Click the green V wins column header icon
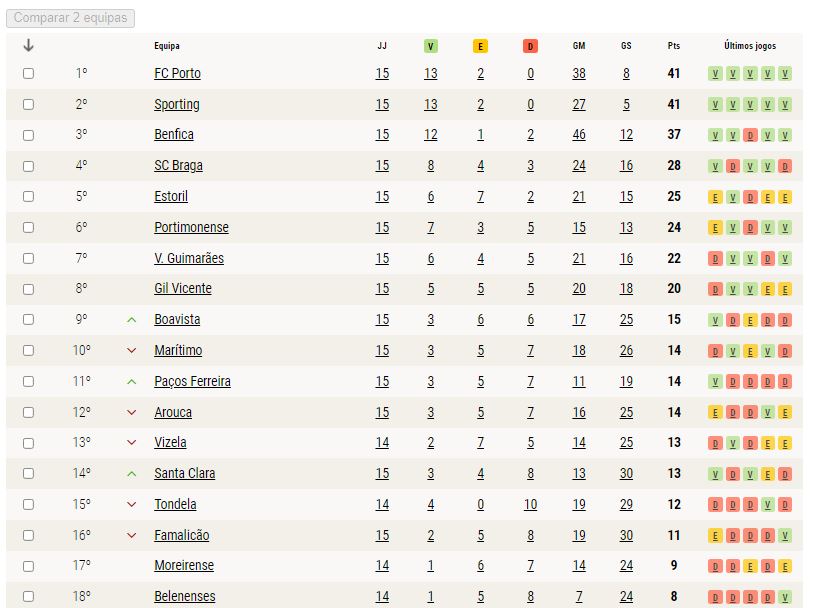 (430, 46)
